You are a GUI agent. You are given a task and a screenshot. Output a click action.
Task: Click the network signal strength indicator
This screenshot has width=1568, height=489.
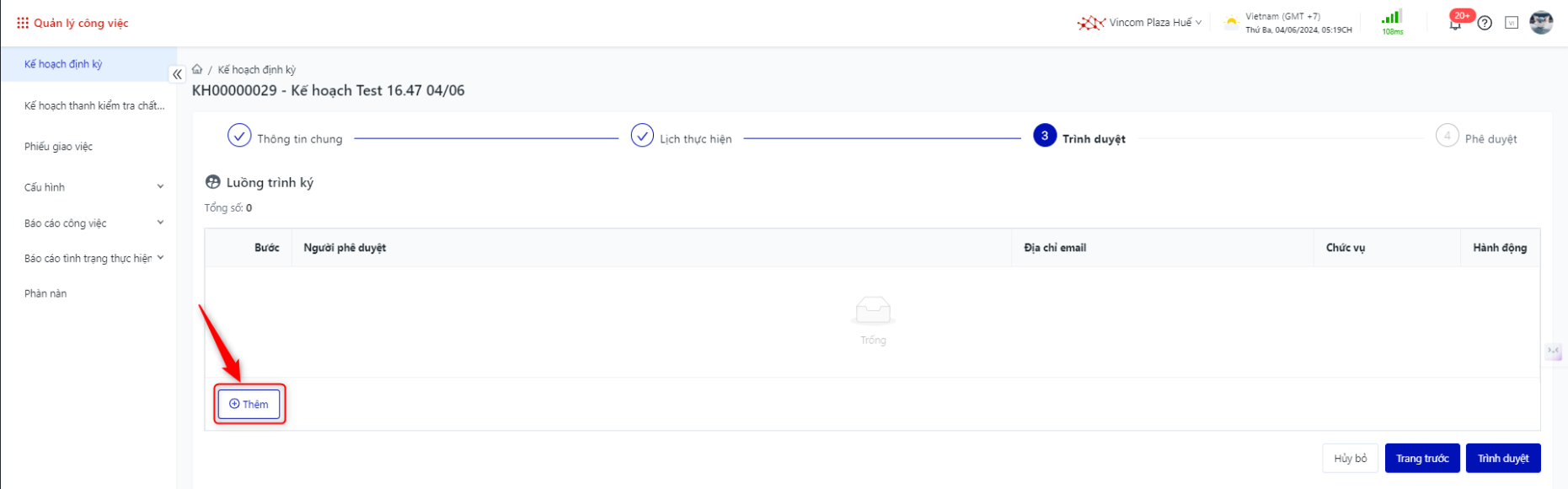(1392, 19)
